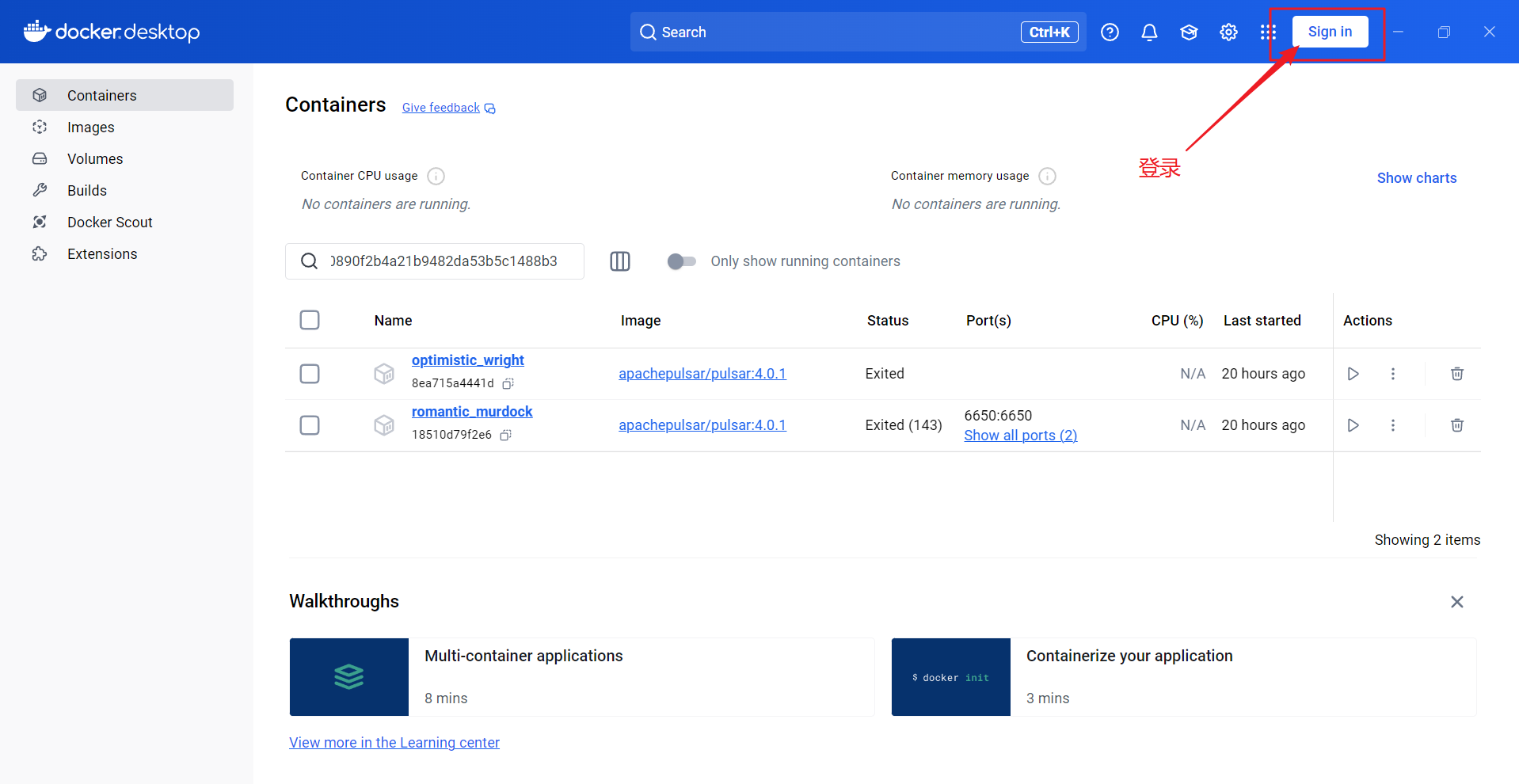Delete the romantic_murdock container
The height and width of the screenshot is (784, 1519).
coord(1456,425)
